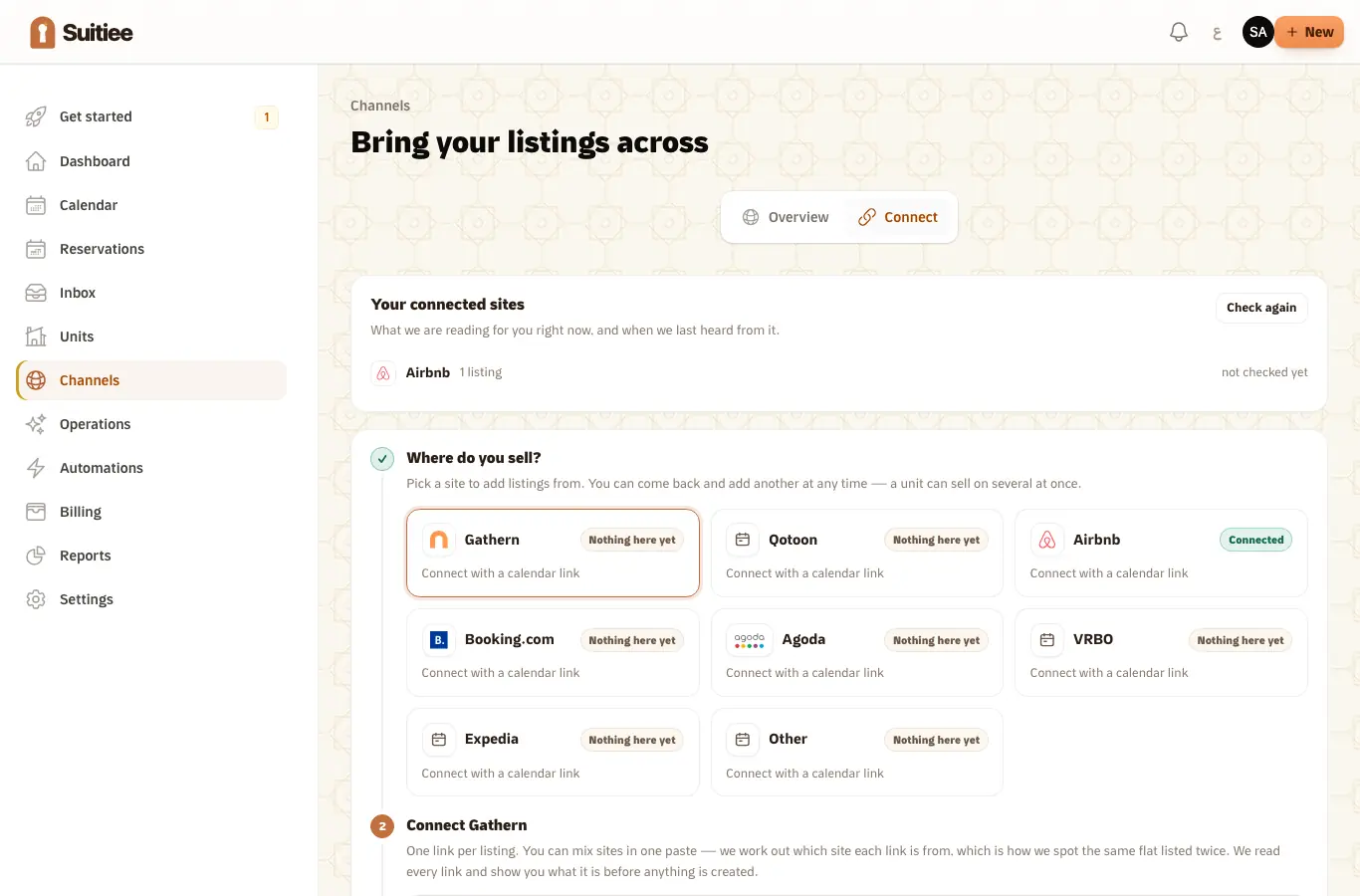This screenshot has width=1360, height=896.
Task: Open the Inbox page
Action: 151,293
